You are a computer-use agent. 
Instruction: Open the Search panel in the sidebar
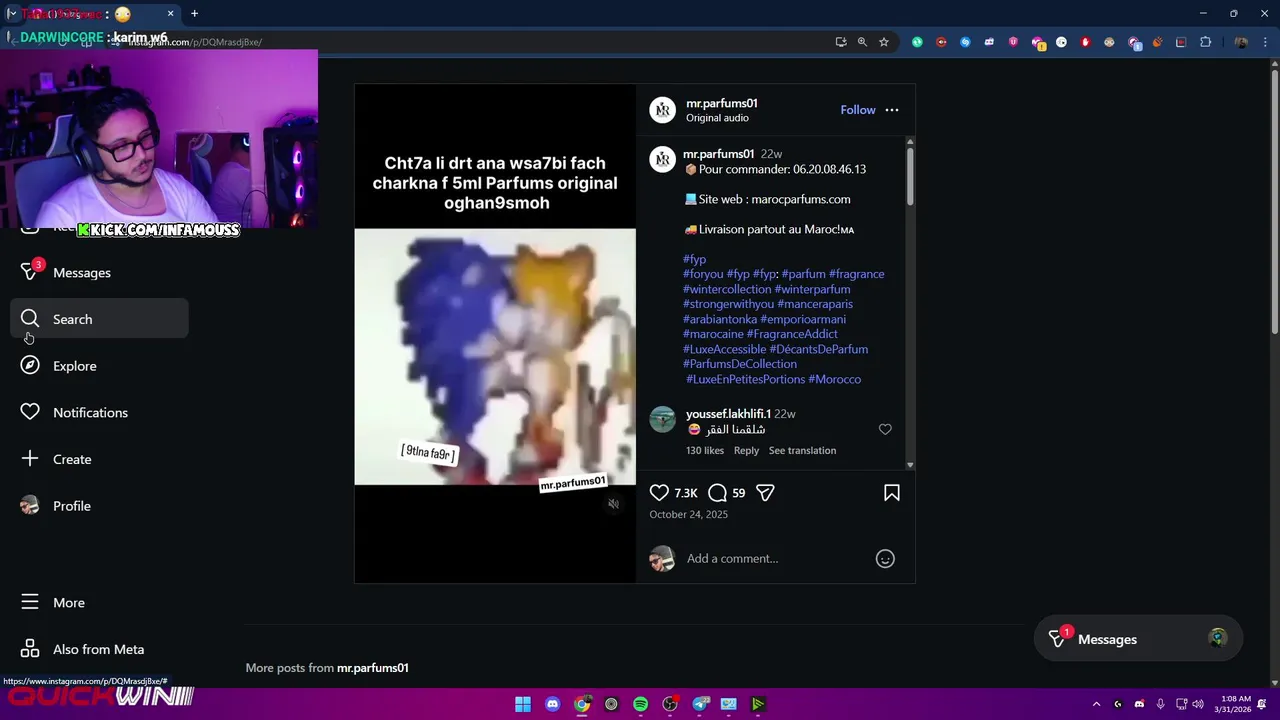coord(98,319)
